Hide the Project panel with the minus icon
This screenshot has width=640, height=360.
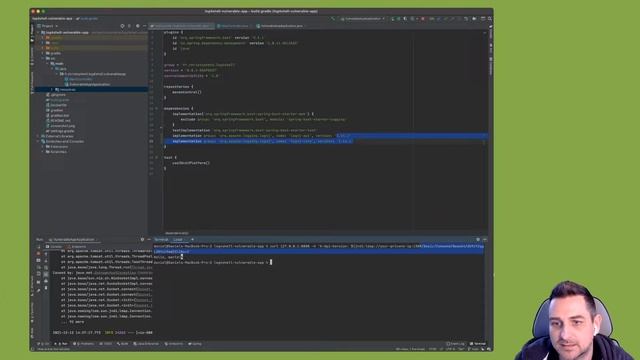144,26
